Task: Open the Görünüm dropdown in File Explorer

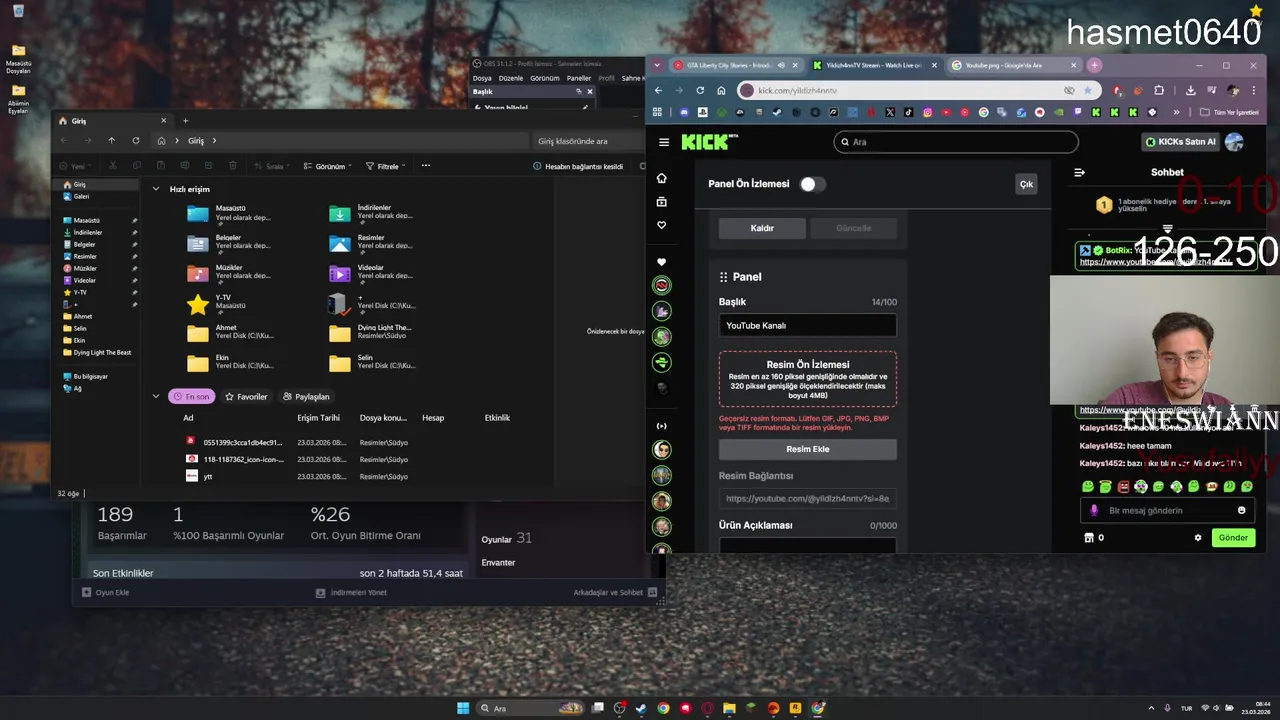Action: pyautogui.click(x=329, y=166)
